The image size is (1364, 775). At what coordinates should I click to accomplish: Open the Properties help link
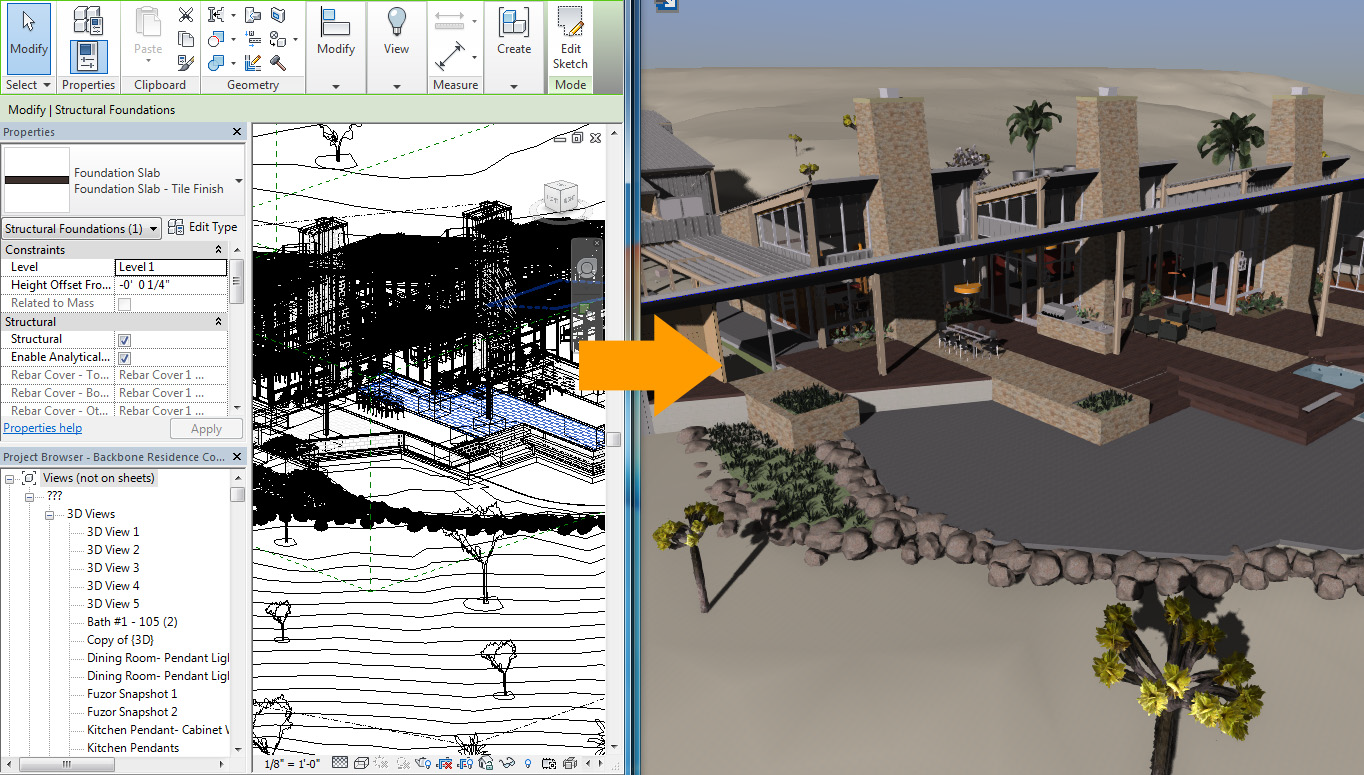[x=42, y=428]
